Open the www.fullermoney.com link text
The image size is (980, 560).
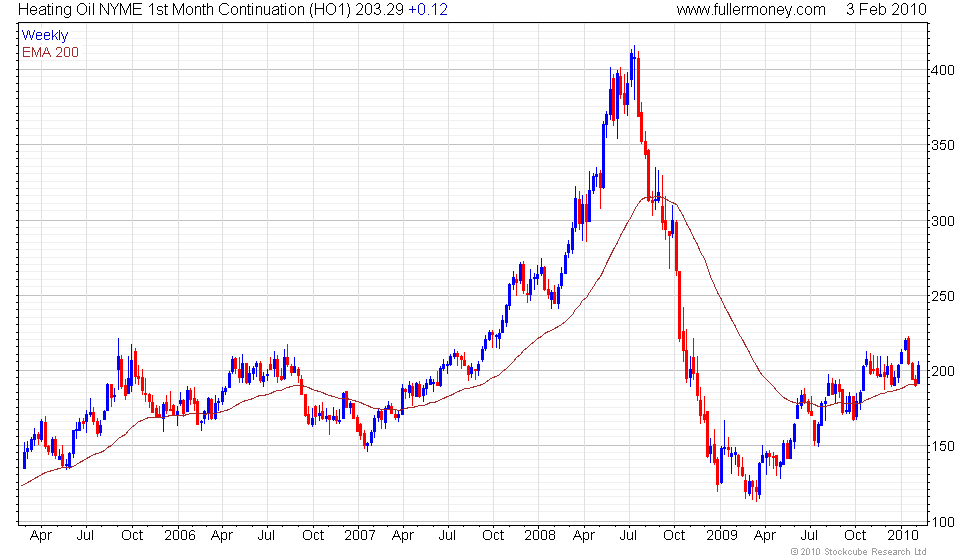[751, 10]
